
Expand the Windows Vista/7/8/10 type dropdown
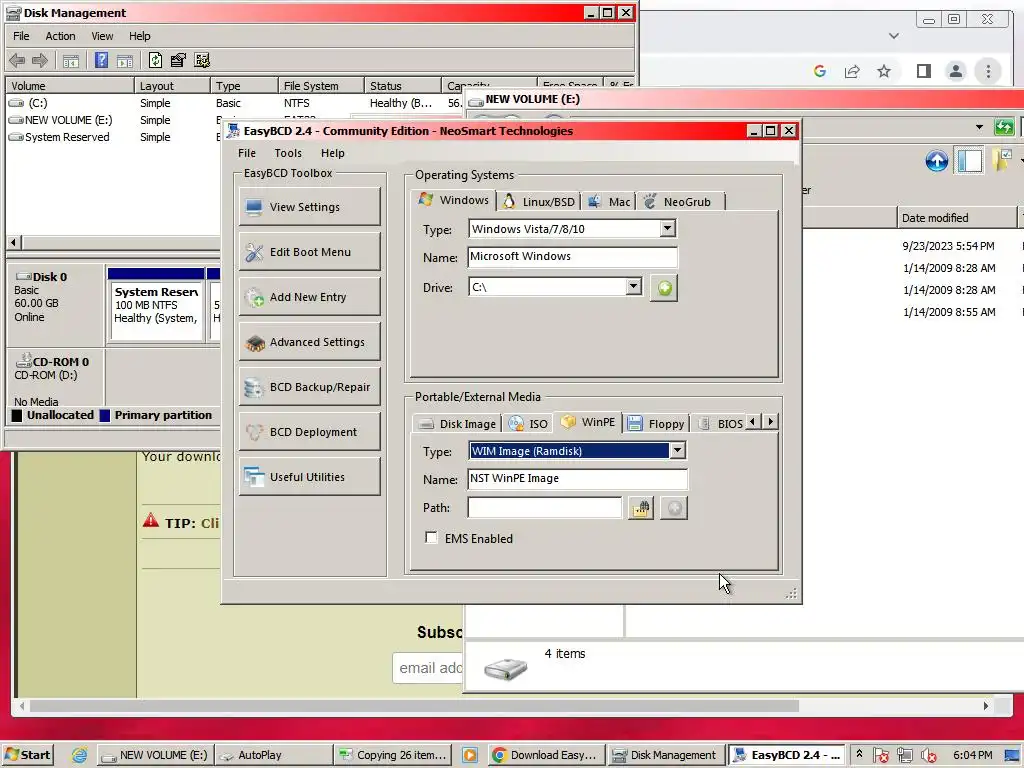point(667,229)
